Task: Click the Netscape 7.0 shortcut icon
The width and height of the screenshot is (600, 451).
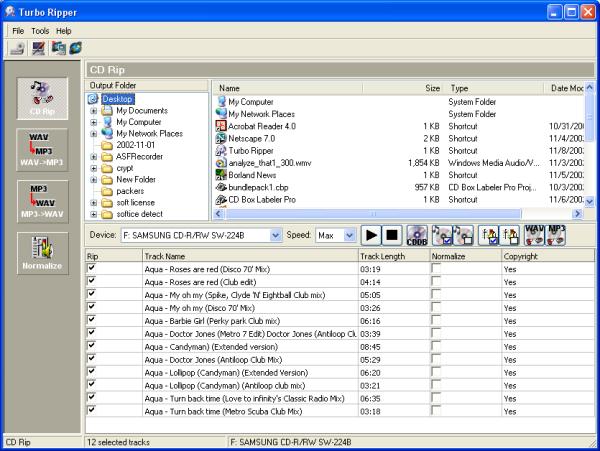Action: point(221,138)
